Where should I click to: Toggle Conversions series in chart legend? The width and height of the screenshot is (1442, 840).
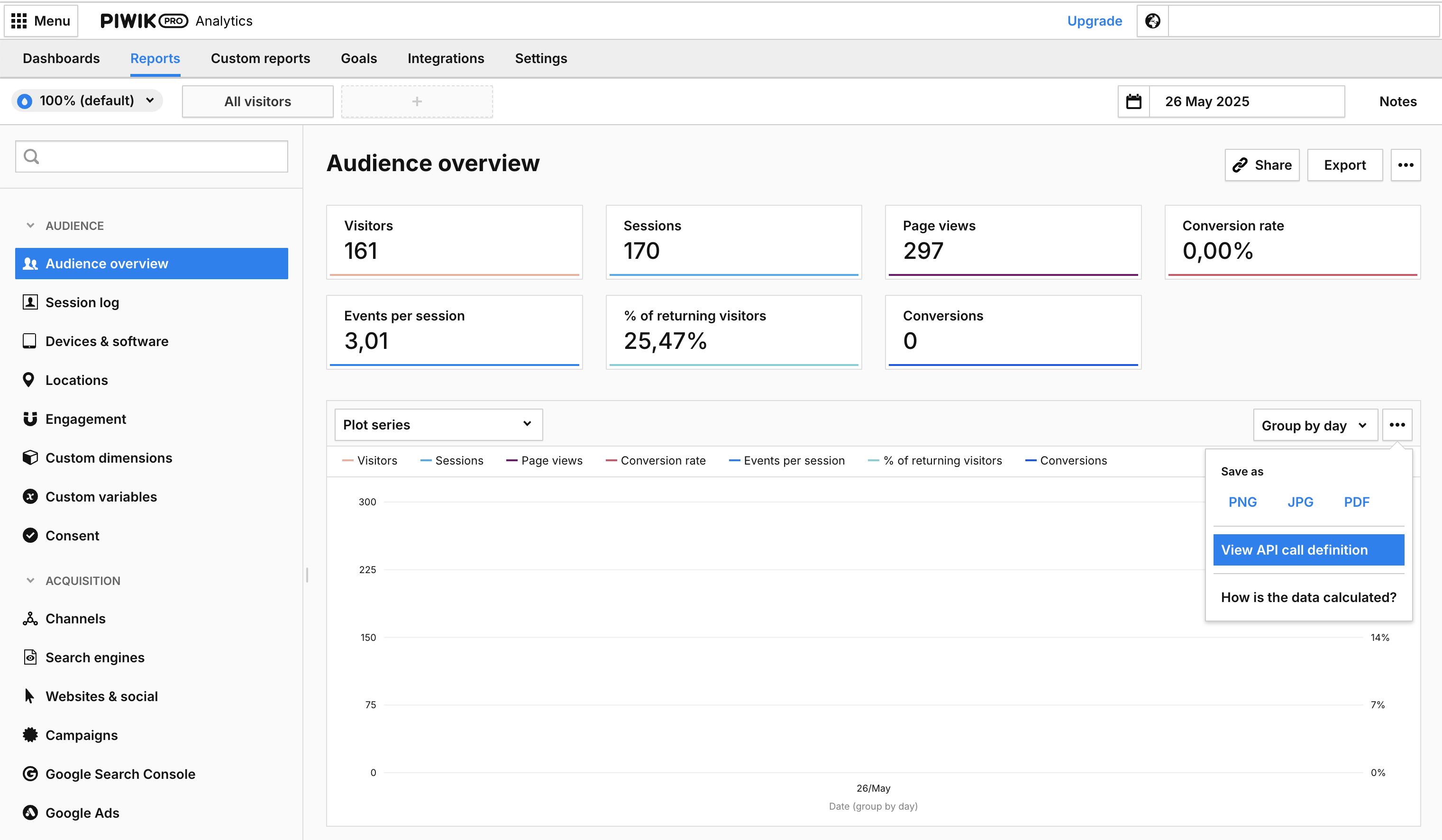tap(1066, 461)
